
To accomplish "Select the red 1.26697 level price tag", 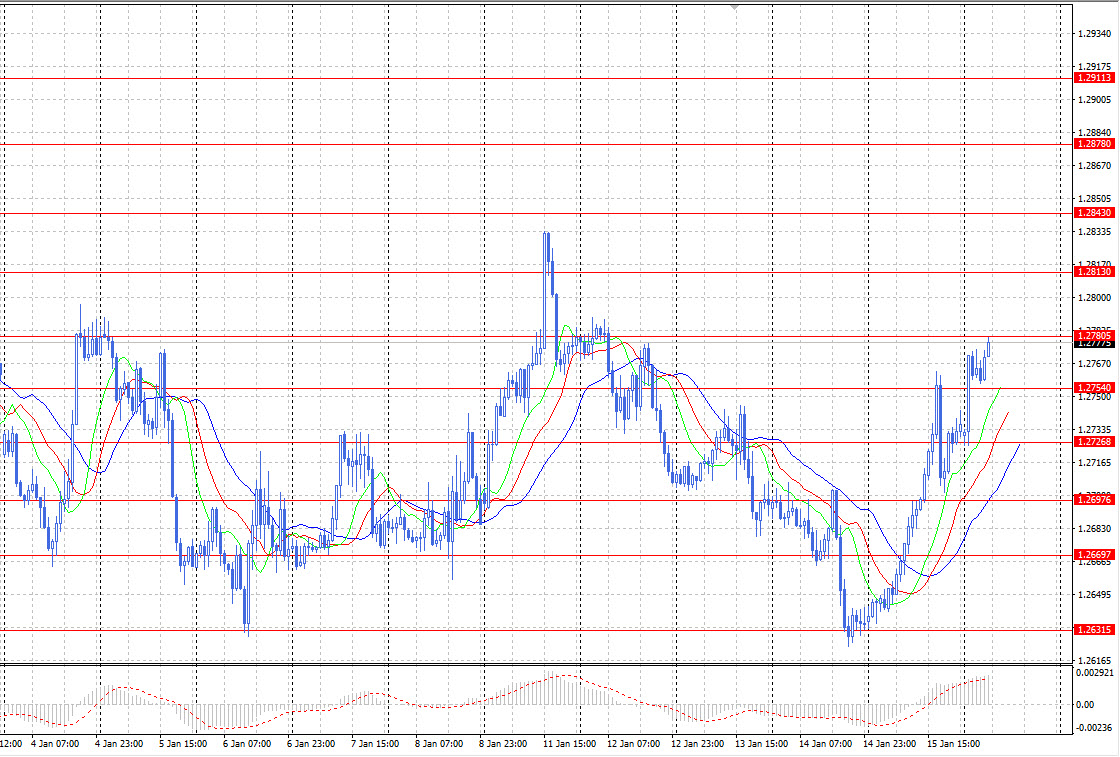I will (1094, 555).
